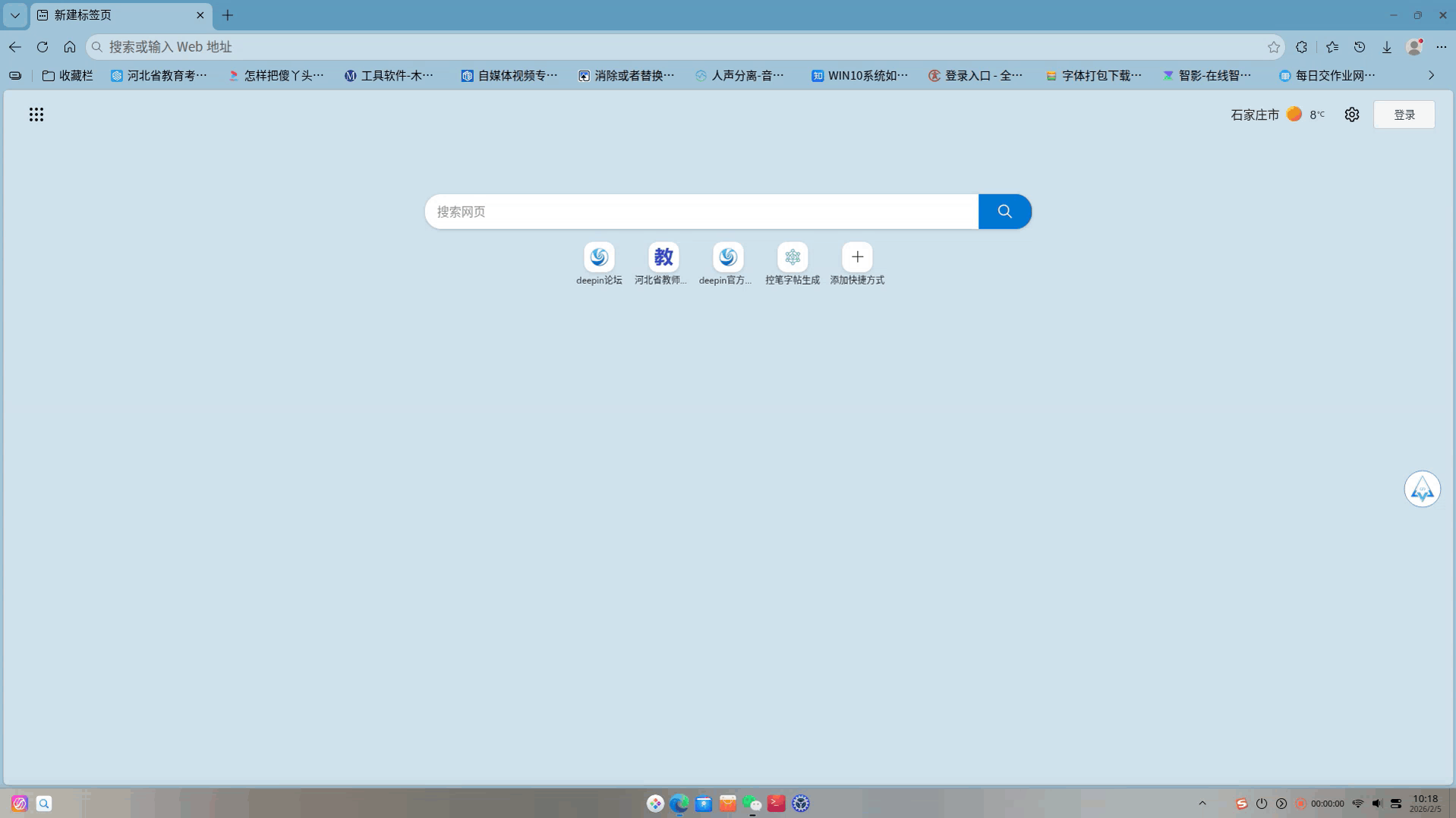
Task: Click the floating blue triangle assistant icon
Action: pyautogui.click(x=1423, y=489)
